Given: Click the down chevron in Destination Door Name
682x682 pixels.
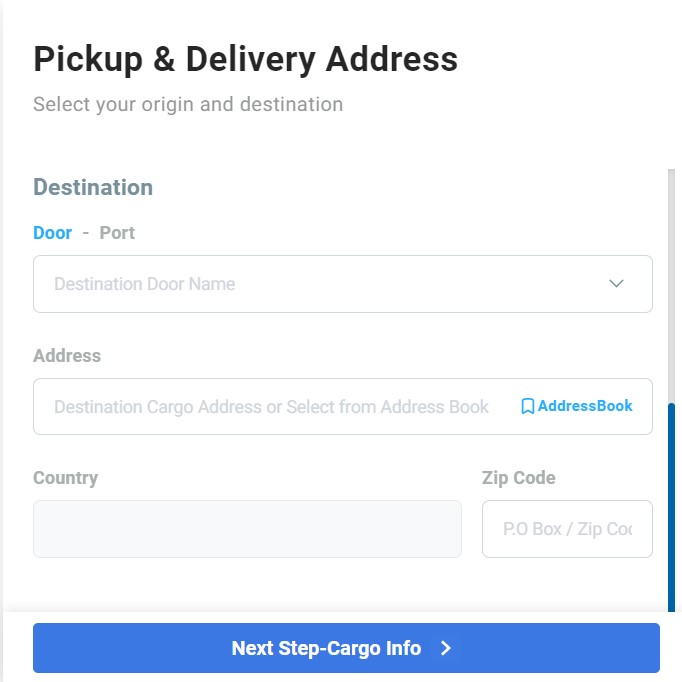Looking at the screenshot, I should pyautogui.click(x=616, y=284).
